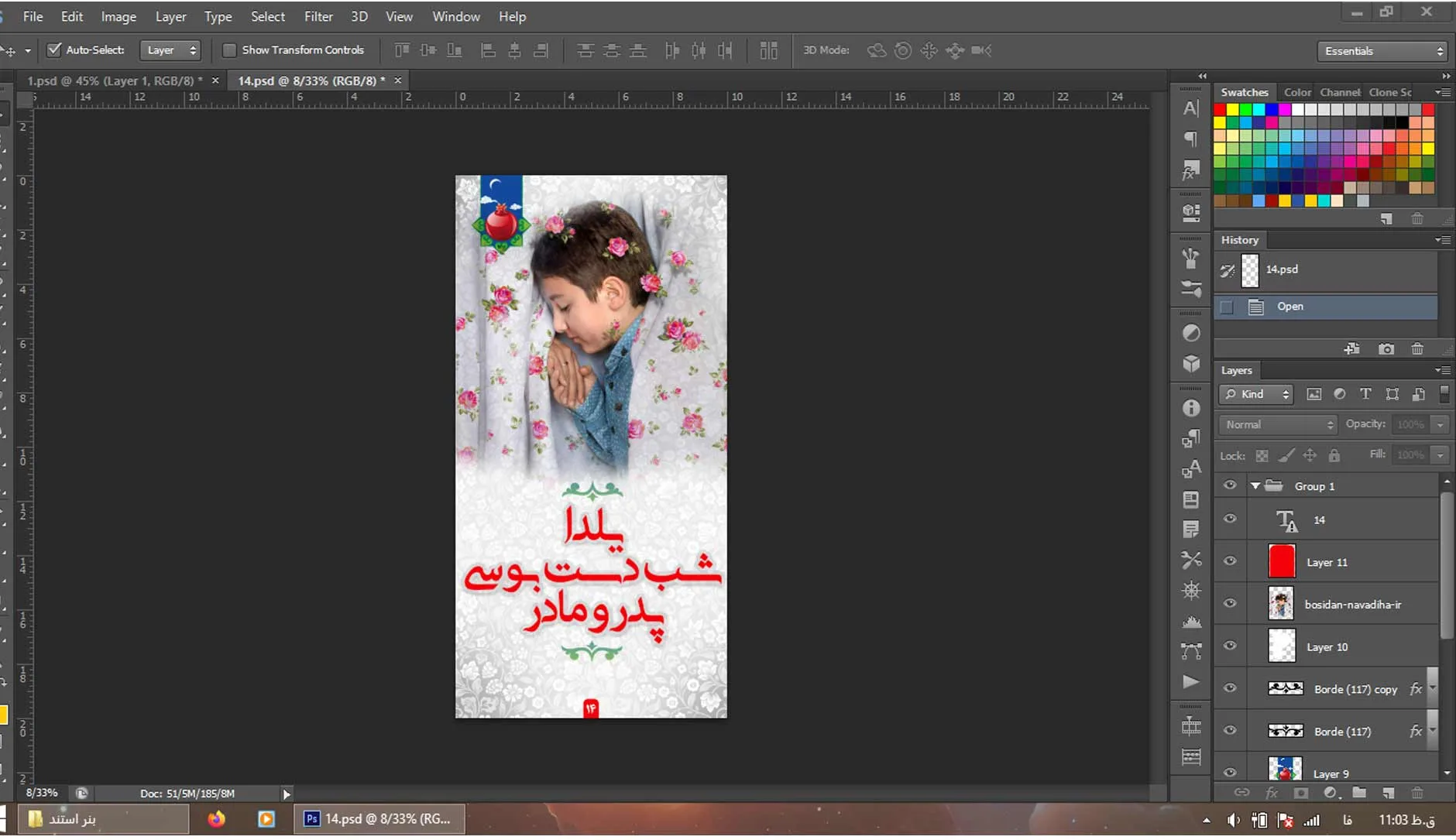Open the Kind filter dropdown
This screenshot has width=1456, height=840.
click(1256, 394)
